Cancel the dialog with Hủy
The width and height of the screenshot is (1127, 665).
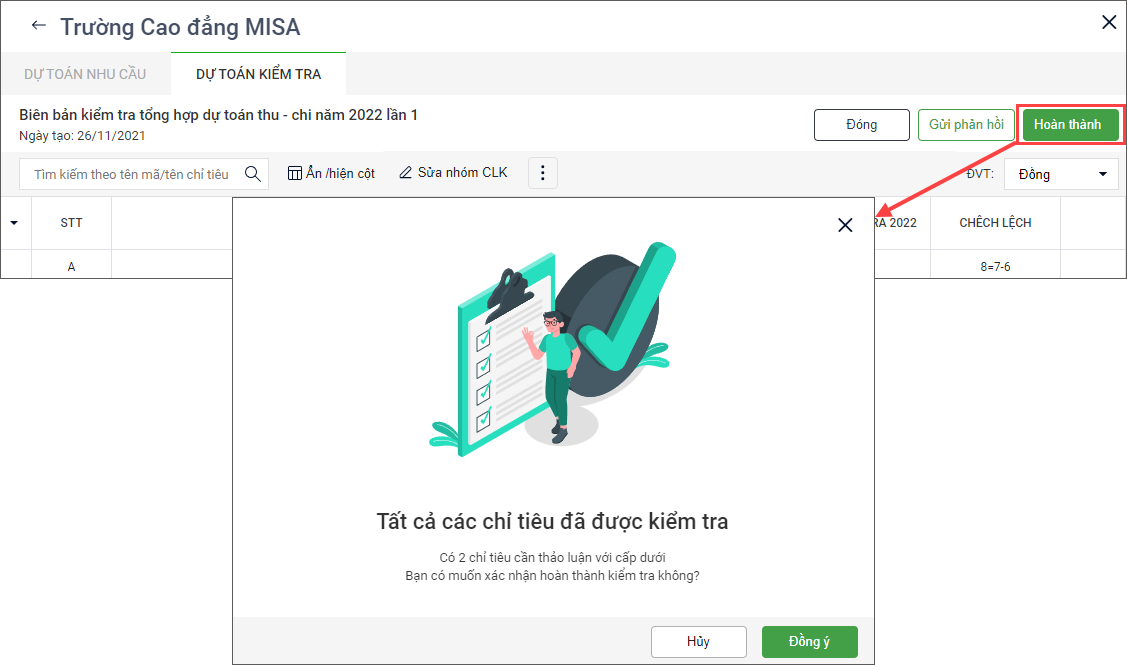coord(698,641)
